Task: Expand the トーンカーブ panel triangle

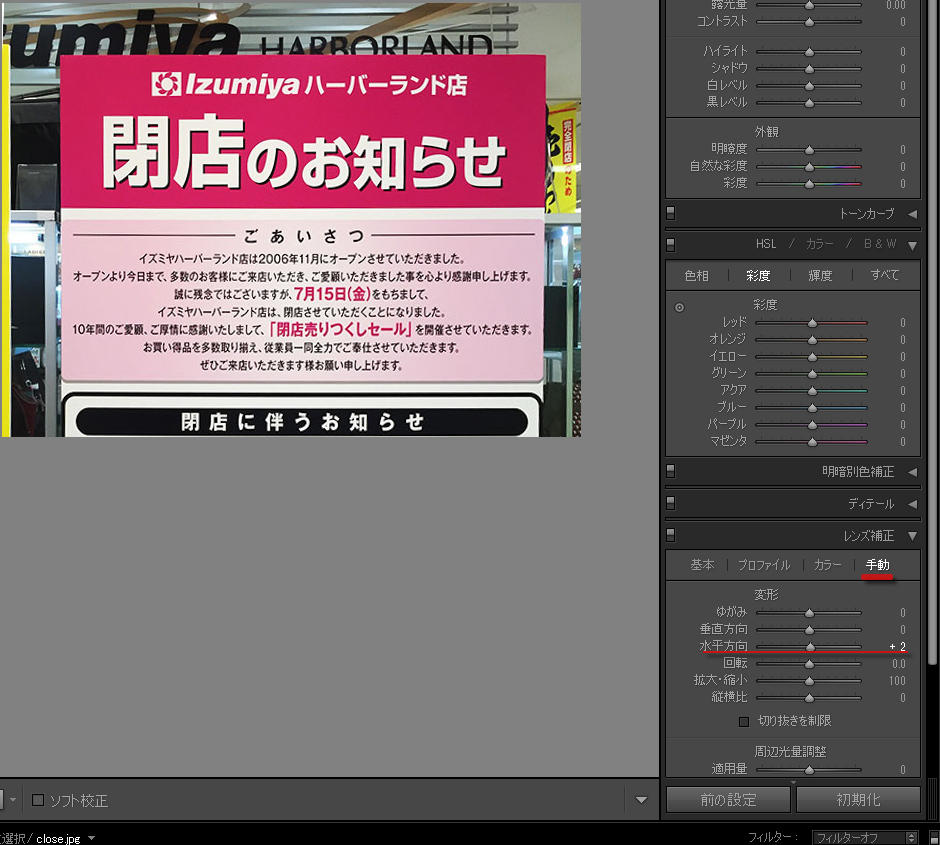Action: tap(912, 213)
